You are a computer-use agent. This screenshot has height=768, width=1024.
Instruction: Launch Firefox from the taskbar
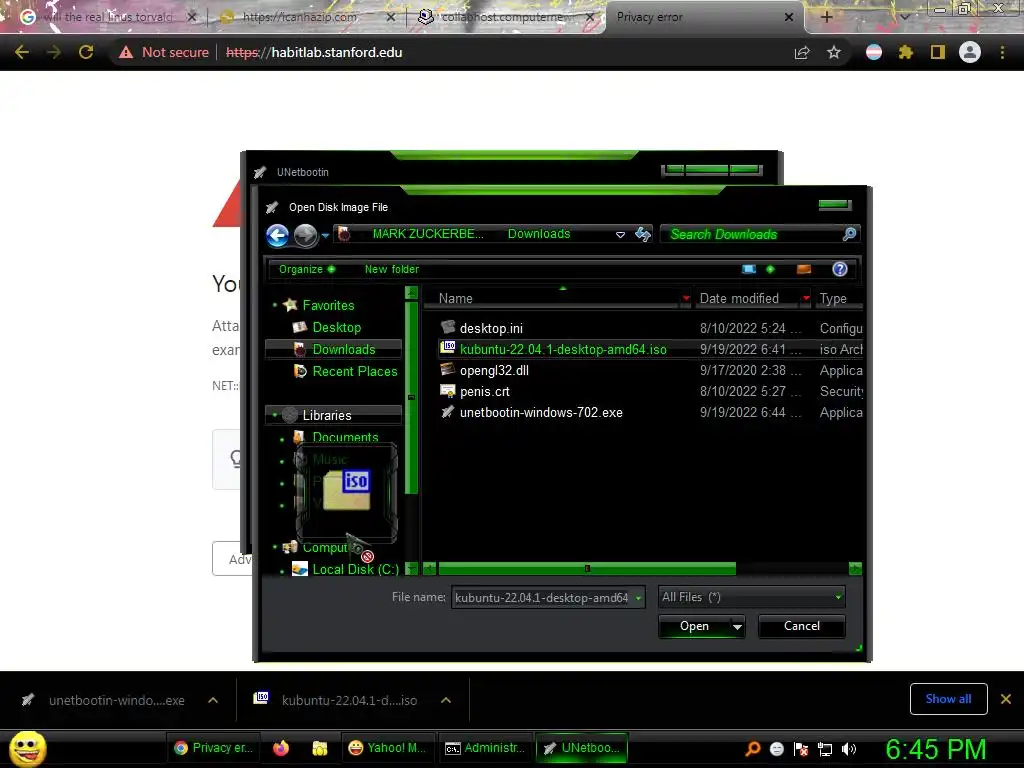pos(281,748)
